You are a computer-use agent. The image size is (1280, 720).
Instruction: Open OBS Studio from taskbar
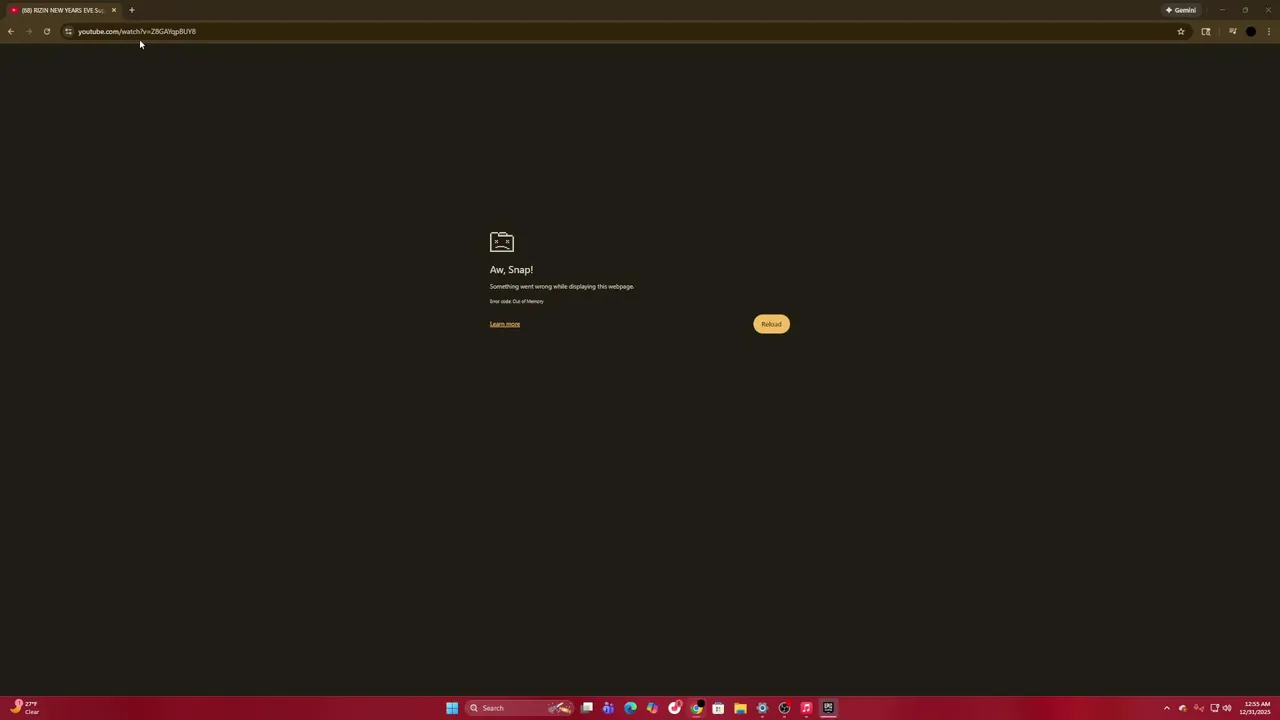tap(784, 708)
